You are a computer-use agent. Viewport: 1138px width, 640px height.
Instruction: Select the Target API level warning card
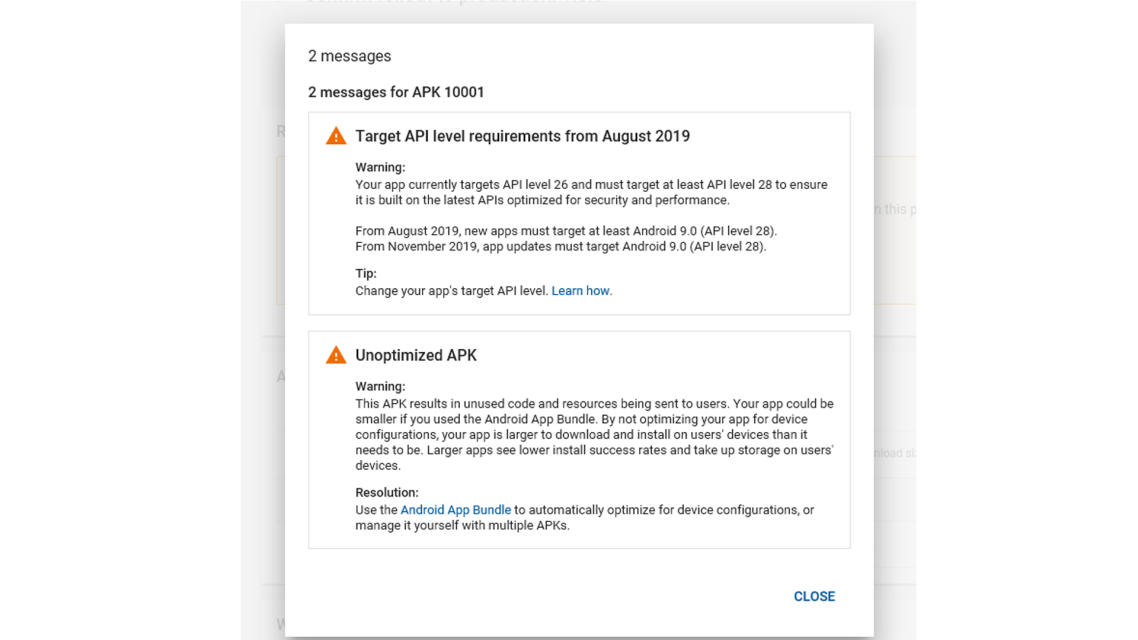click(578, 213)
